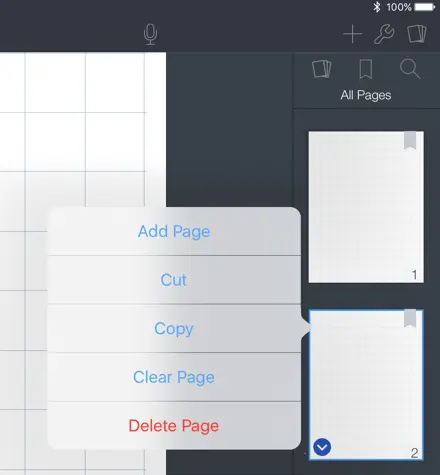440x475 pixels.
Task: Choose Add Page from the popup menu
Action: point(174,231)
